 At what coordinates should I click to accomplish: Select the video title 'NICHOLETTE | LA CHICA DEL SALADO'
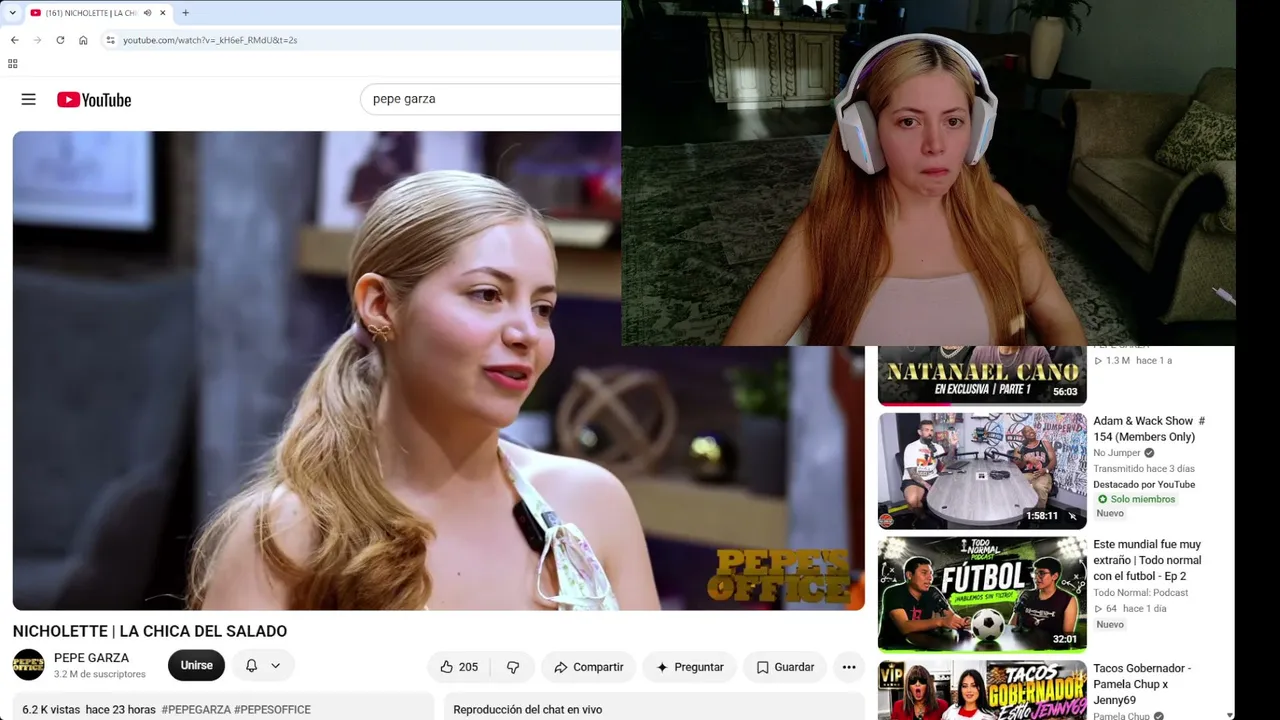click(150, 631)
